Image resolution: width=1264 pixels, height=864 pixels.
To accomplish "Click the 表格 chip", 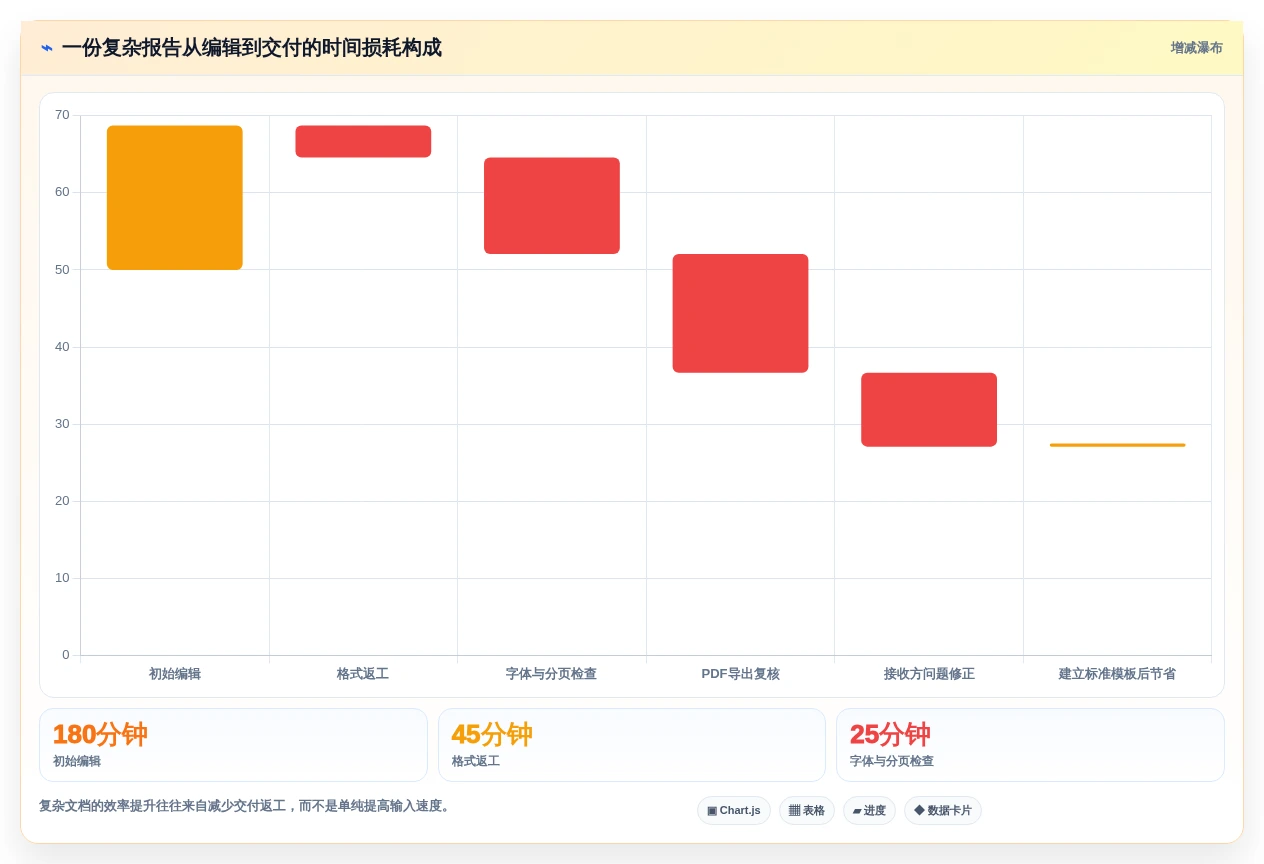I will tap(807, 811).
